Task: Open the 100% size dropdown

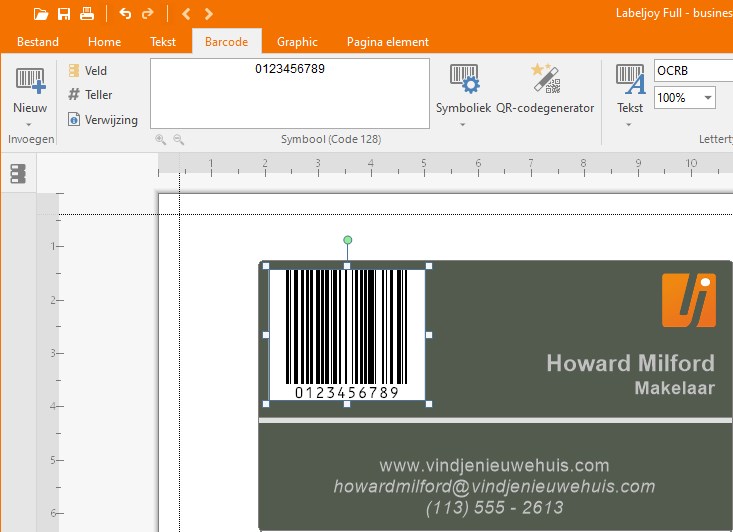Action: click(708, 98)
